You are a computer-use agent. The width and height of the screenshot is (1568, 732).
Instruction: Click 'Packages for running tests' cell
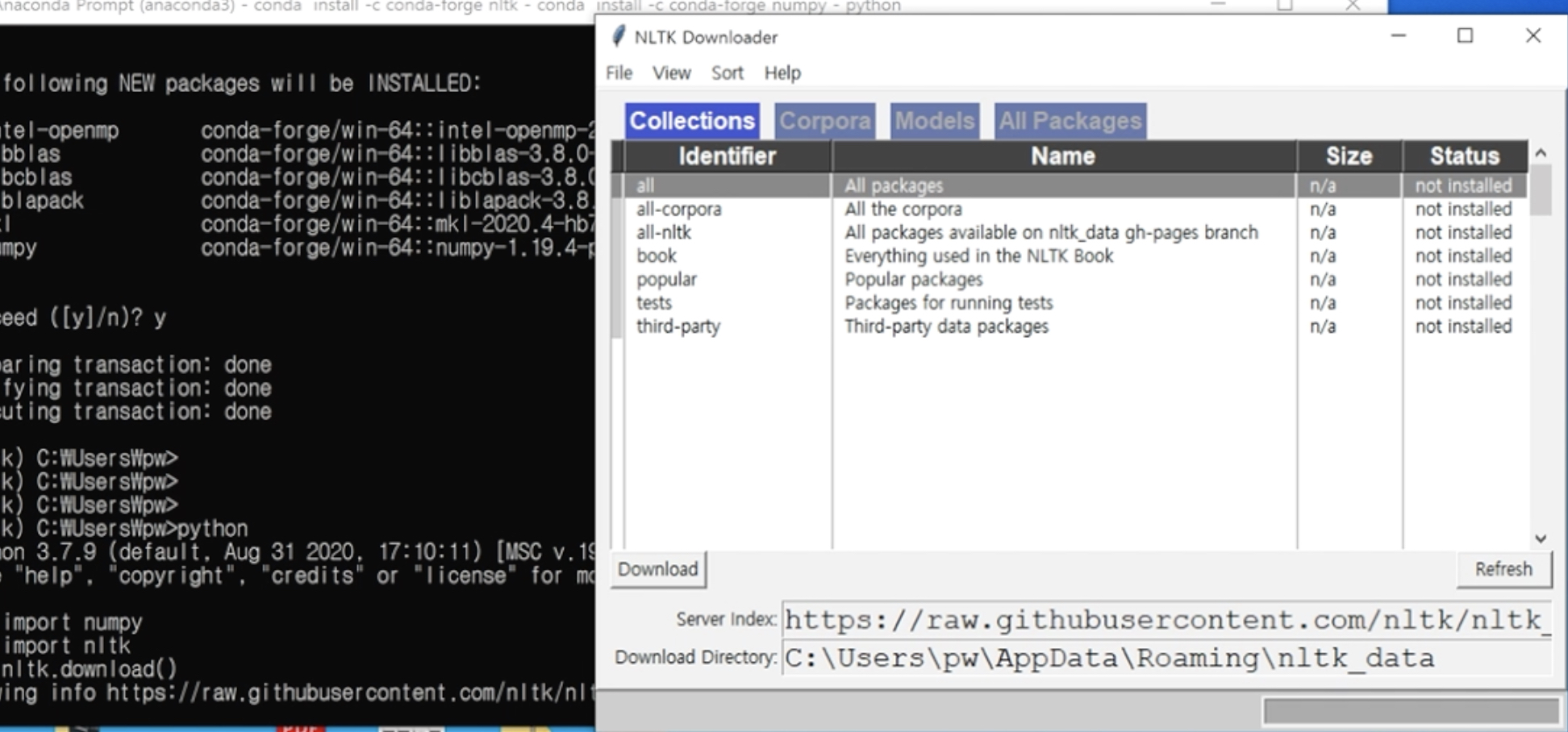[949, 302]
